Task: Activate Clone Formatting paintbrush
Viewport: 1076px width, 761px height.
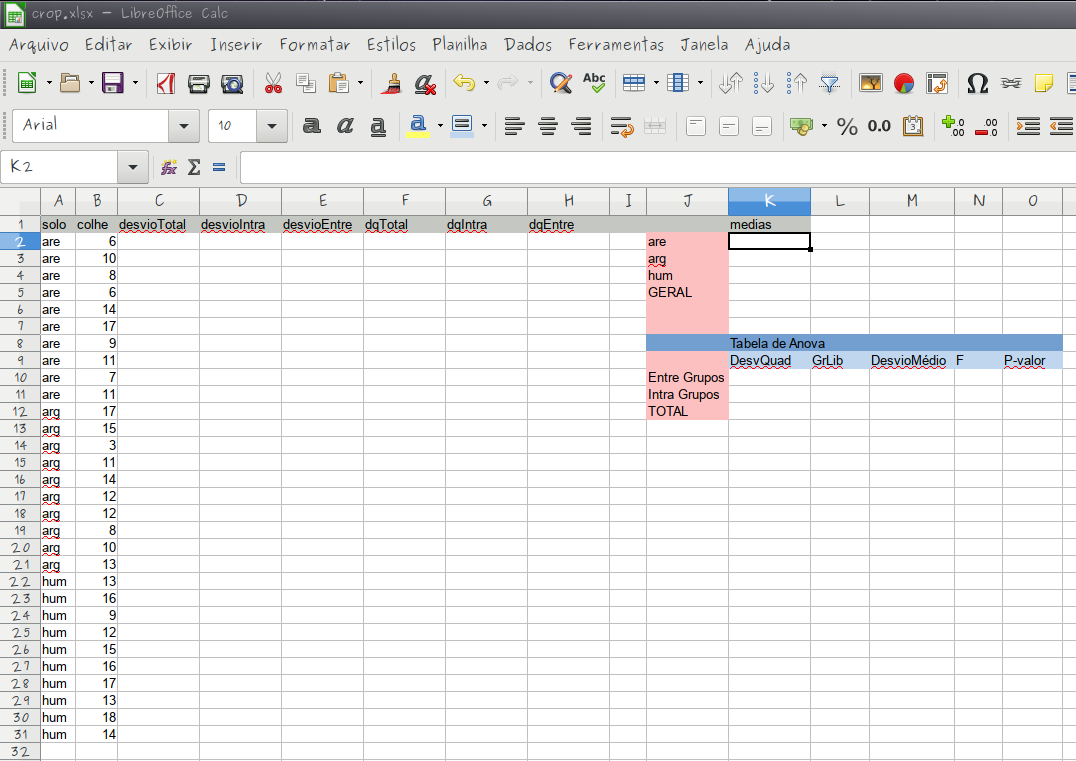Action: click(394, 83)
